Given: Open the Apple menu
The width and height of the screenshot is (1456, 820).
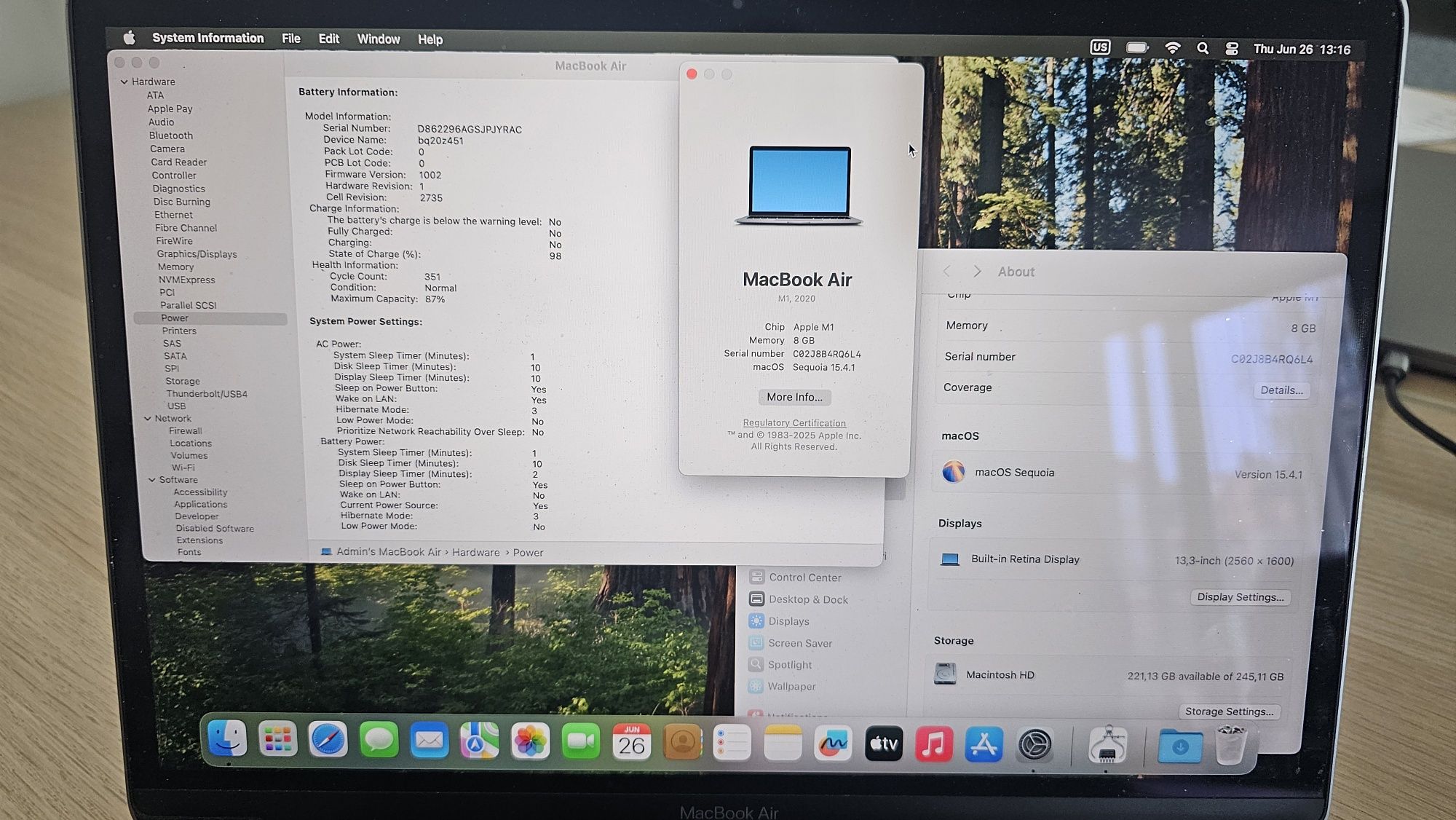Looking at the screenshot, I should (x=130, y=38).
